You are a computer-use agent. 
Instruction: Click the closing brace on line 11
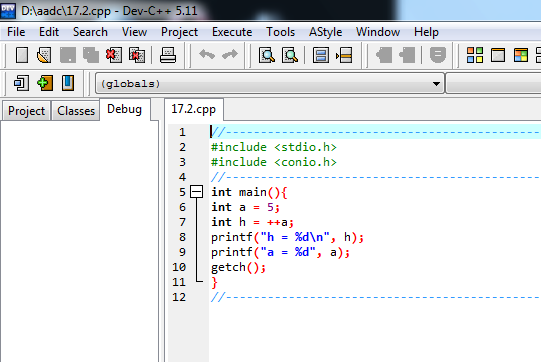pos(214,282)
